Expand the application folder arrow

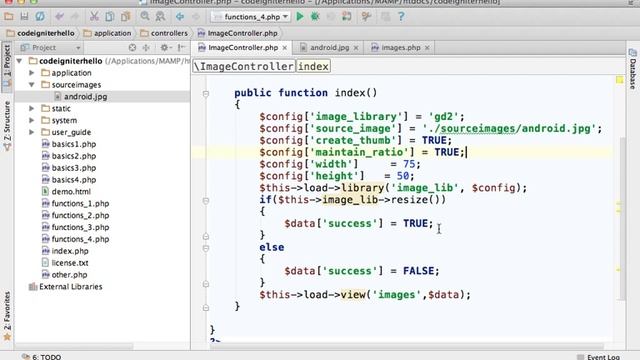31,73
